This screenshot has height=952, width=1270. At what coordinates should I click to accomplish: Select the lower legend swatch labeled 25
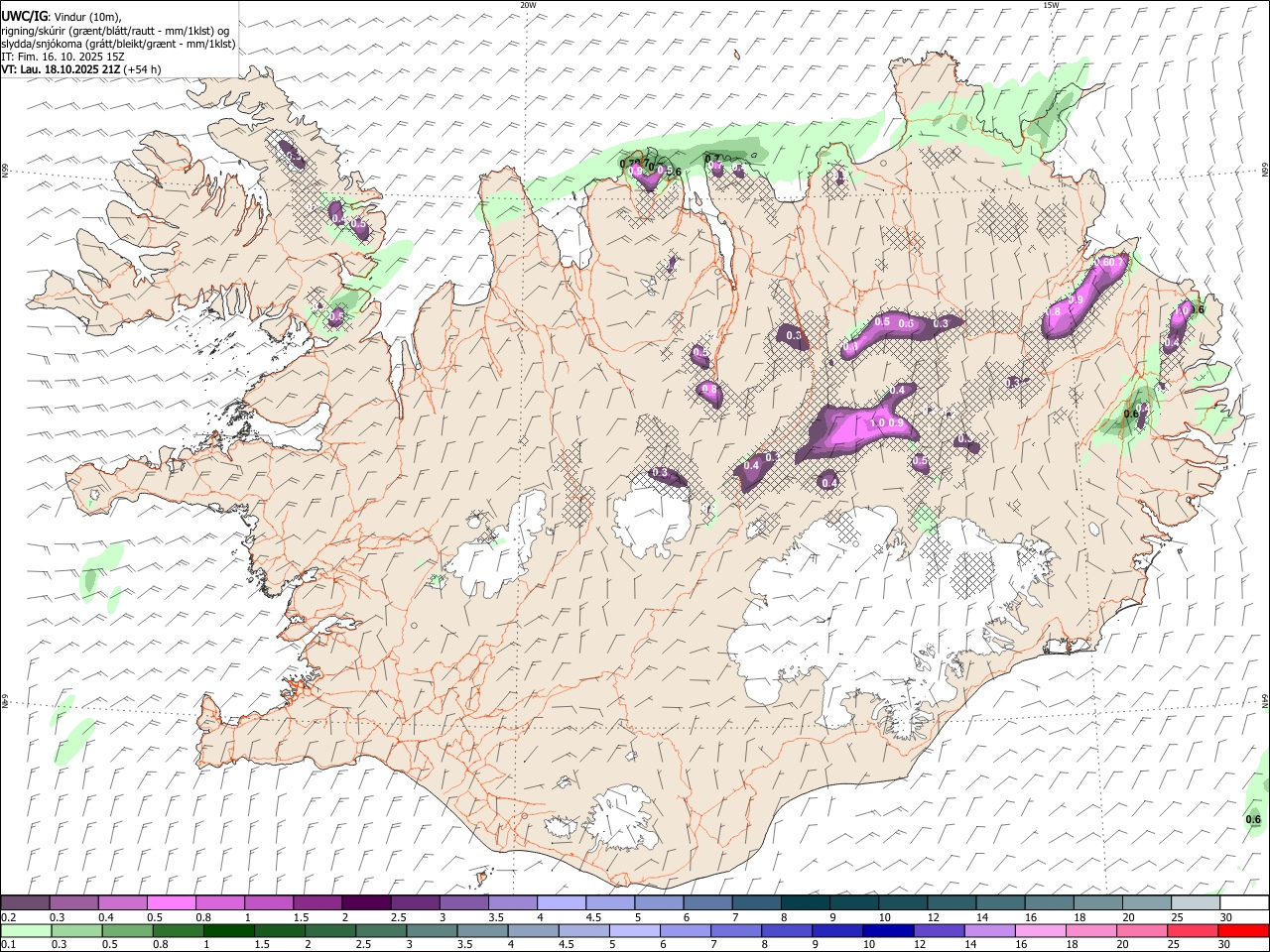tap(1192, 931)
